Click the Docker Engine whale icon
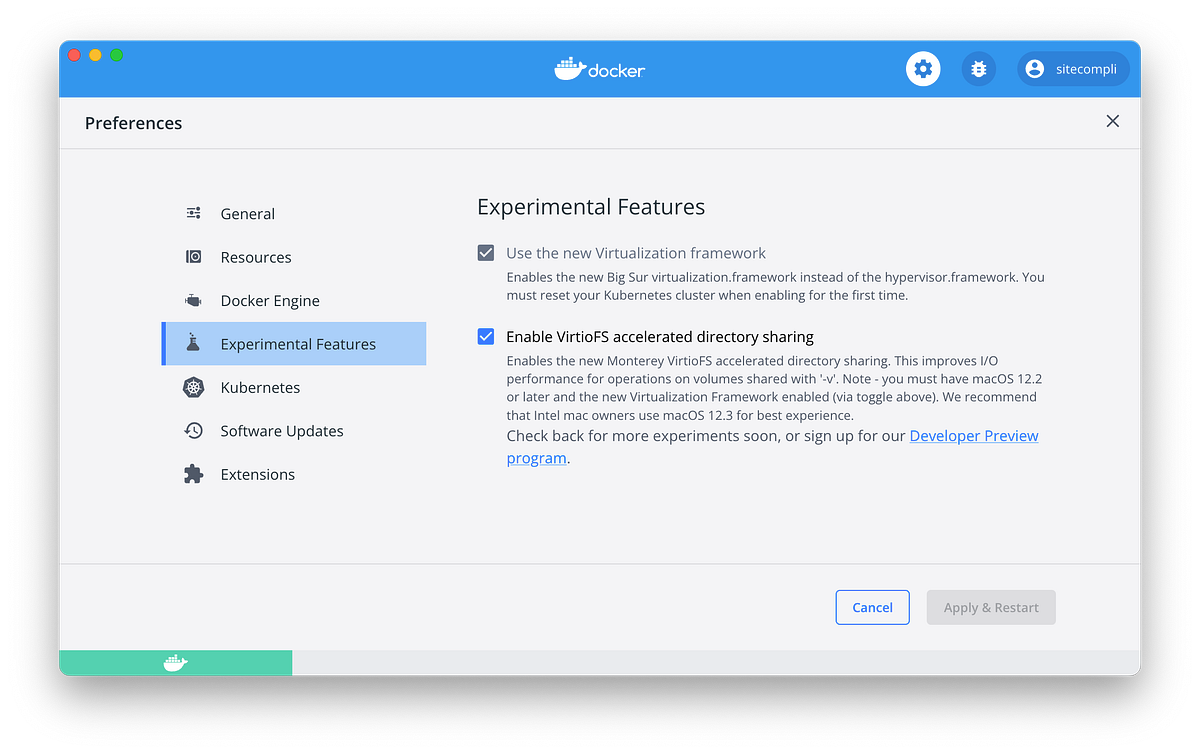The height and width of the screenshot is (754, 1200). 192,300
